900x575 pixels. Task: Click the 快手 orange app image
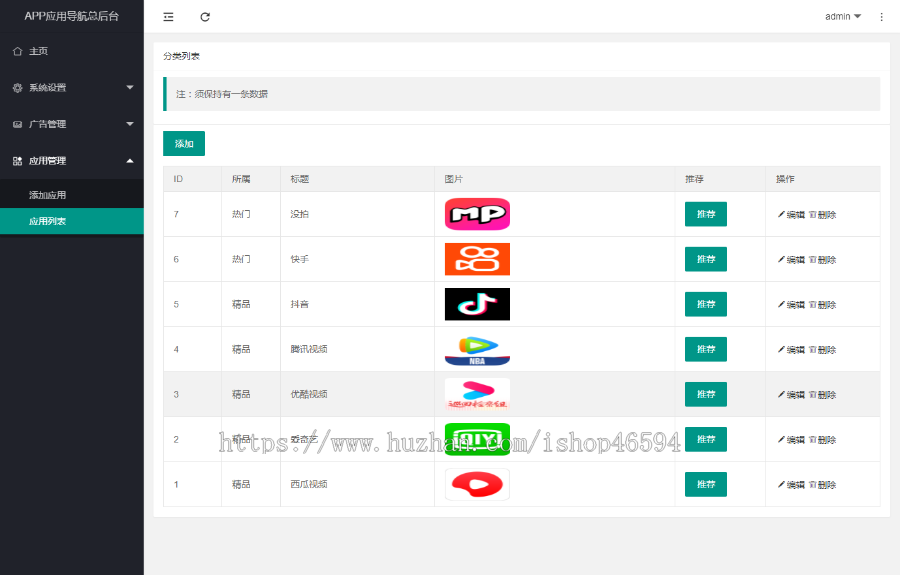[x=477, y=259]
